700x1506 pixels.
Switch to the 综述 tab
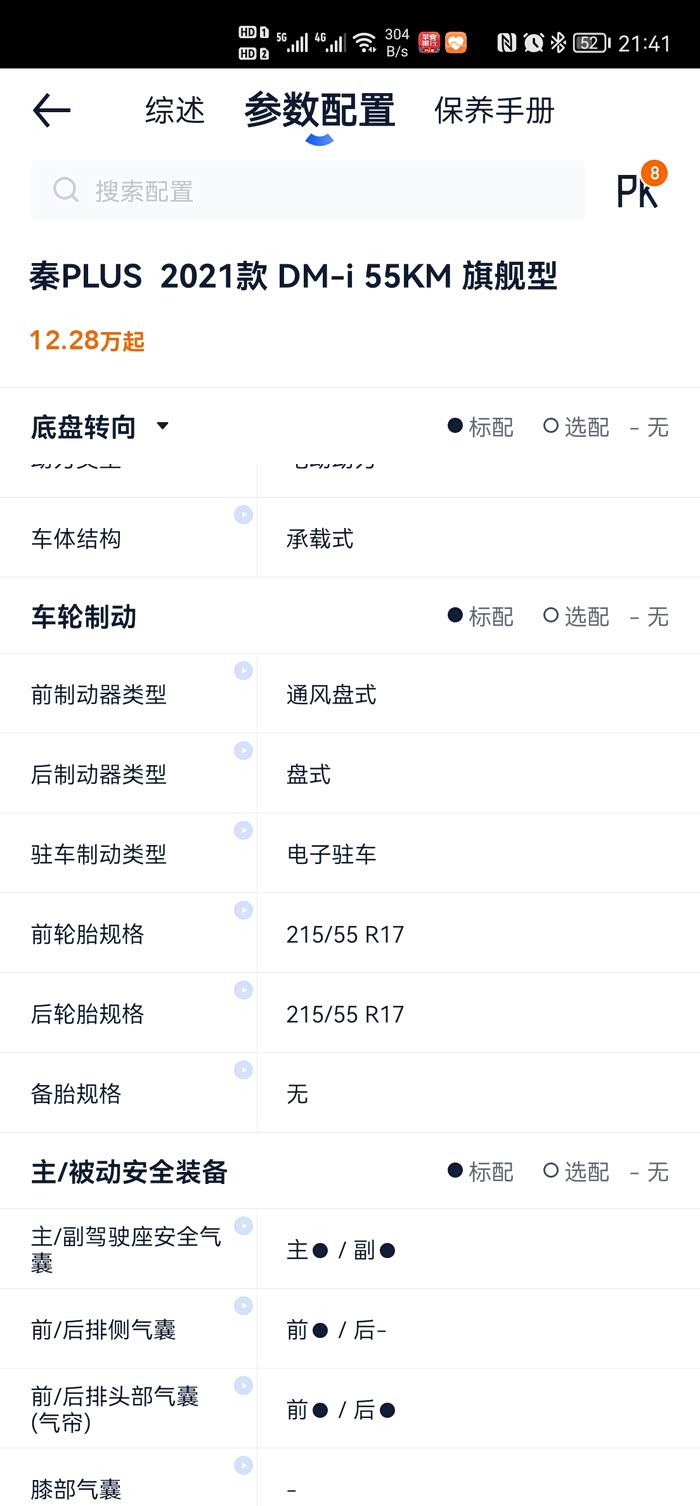pyautogui.click(x=174, y=111)
